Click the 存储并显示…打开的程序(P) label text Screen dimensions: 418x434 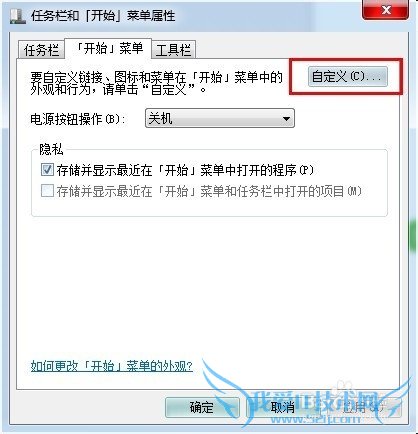tap(185, 170)
